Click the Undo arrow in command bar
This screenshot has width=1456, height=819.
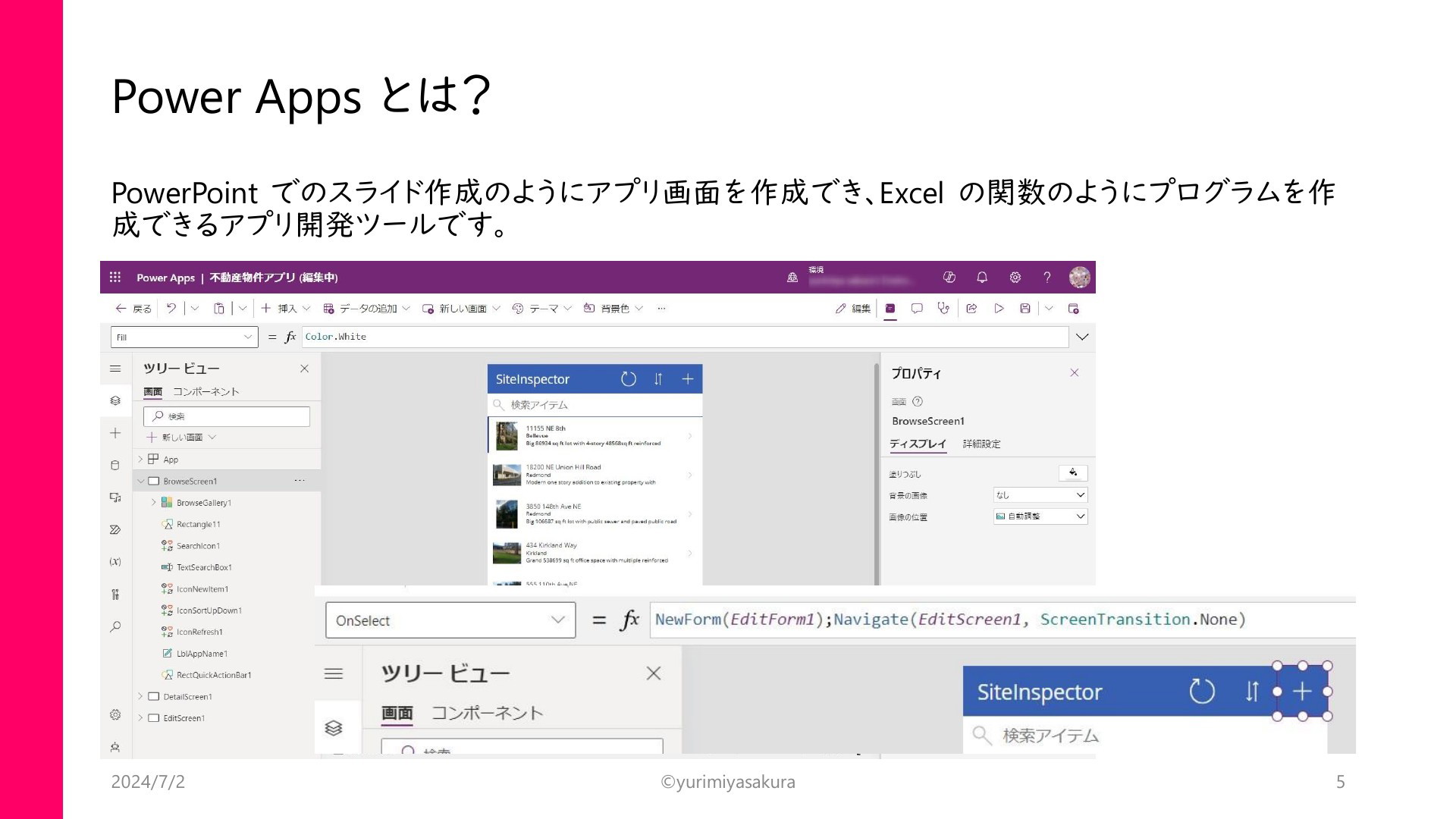click(x=171, y=309)
